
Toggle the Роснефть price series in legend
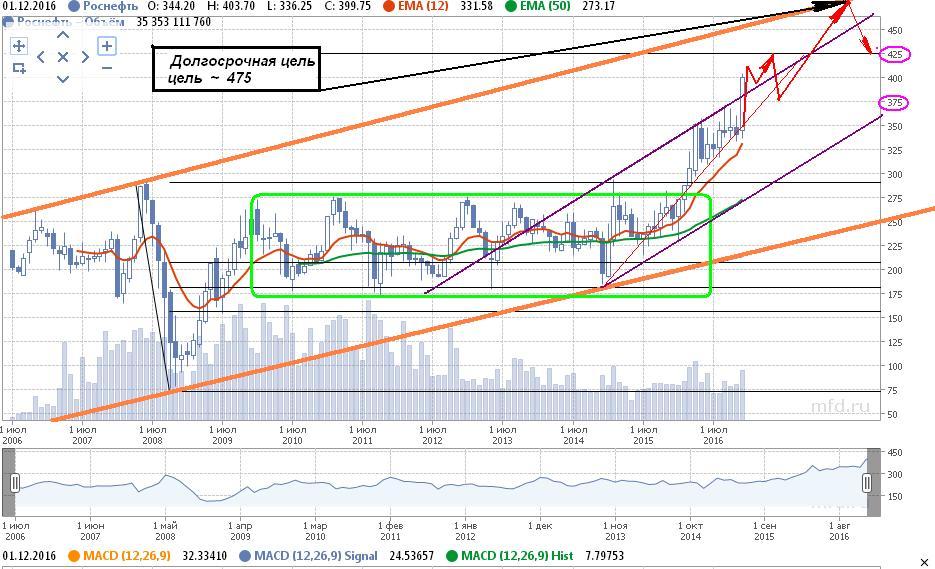click(x=73, y=6)
